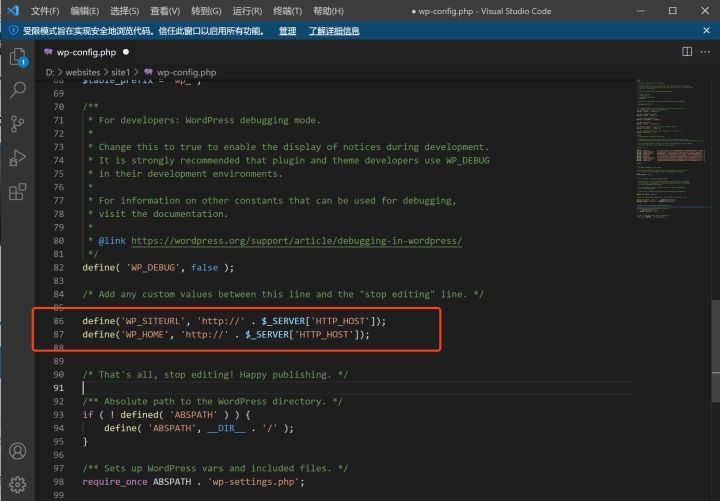Open the 文件(F) menu

coord(45,11)
